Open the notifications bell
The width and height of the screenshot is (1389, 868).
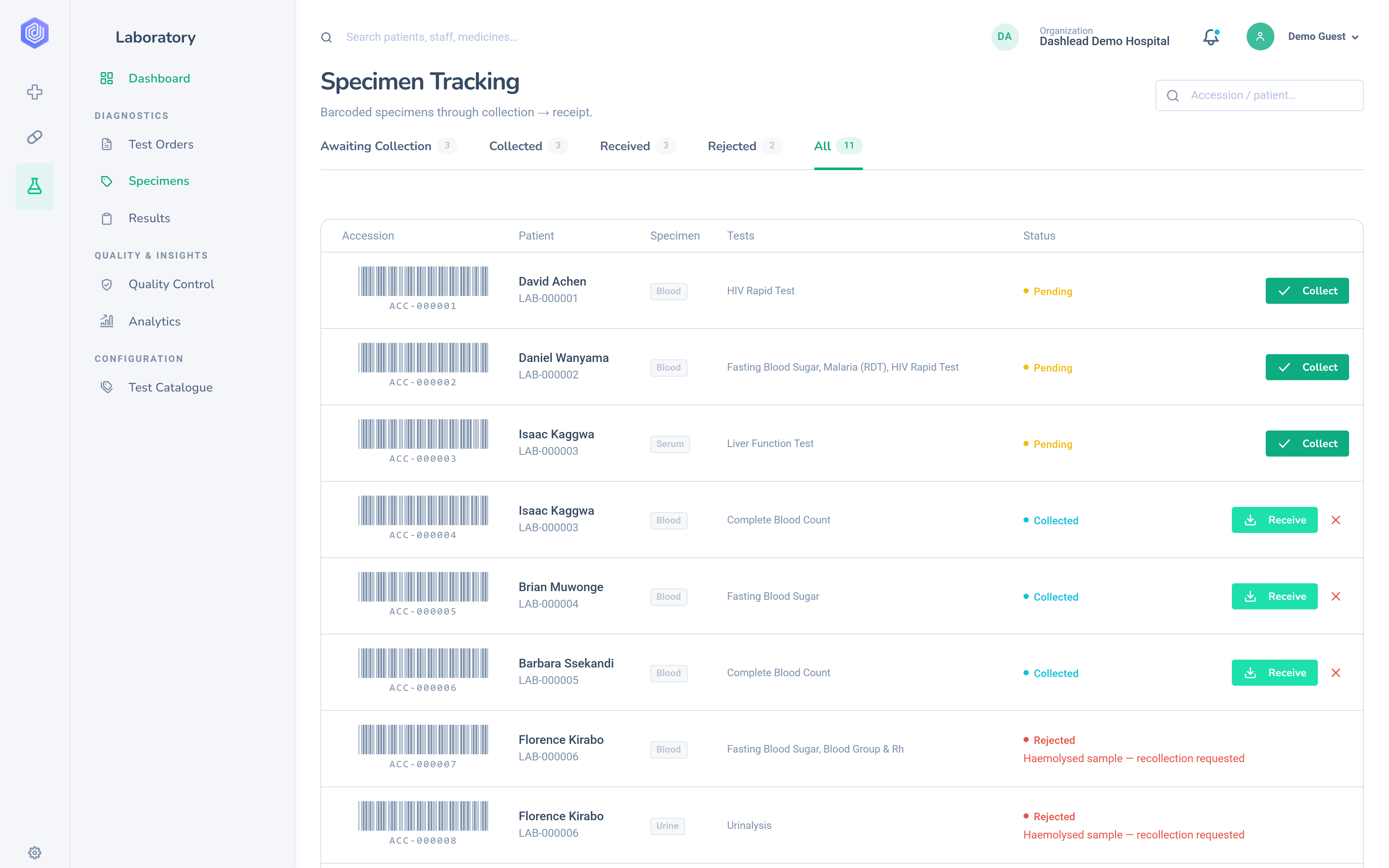point(1211,37)
